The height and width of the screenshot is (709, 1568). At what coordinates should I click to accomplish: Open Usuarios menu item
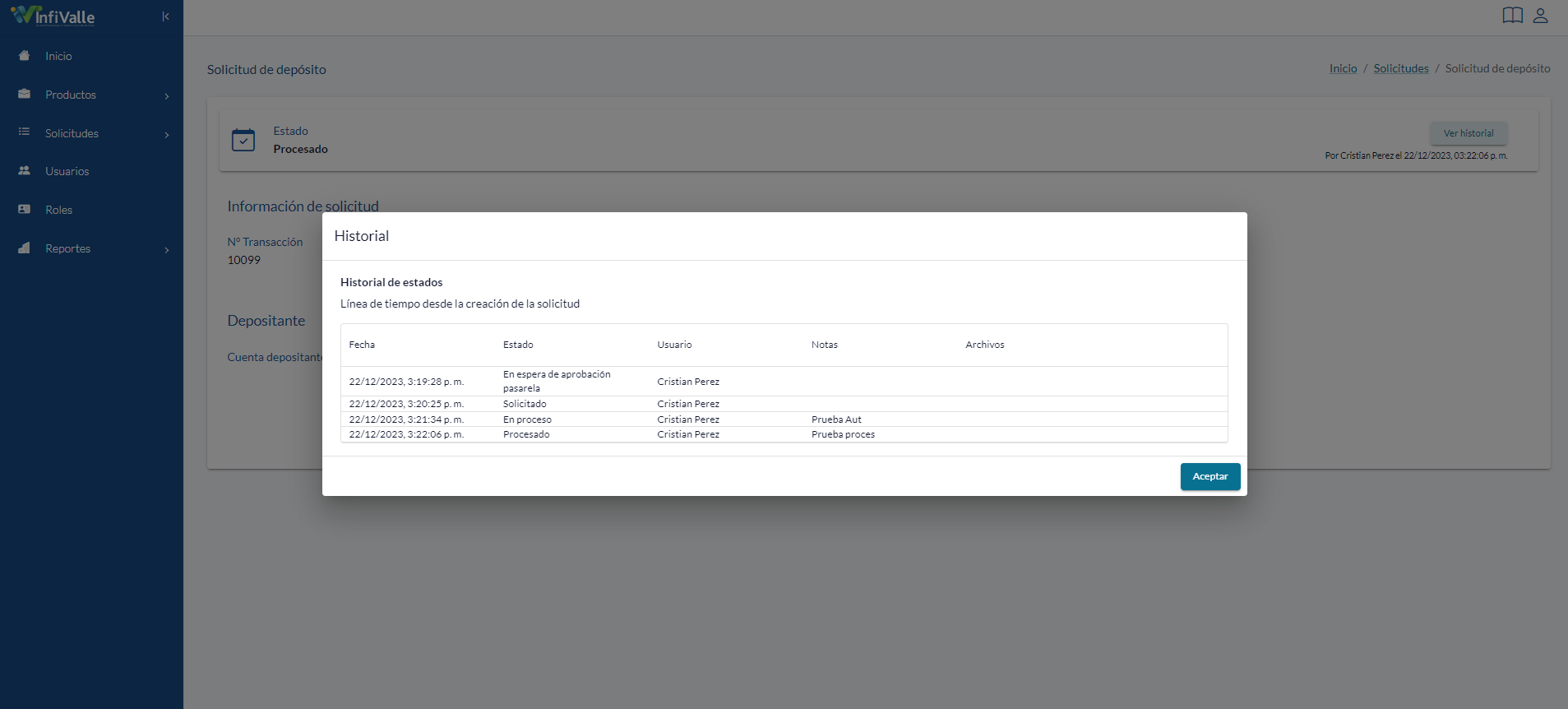(x=67, y=171)
